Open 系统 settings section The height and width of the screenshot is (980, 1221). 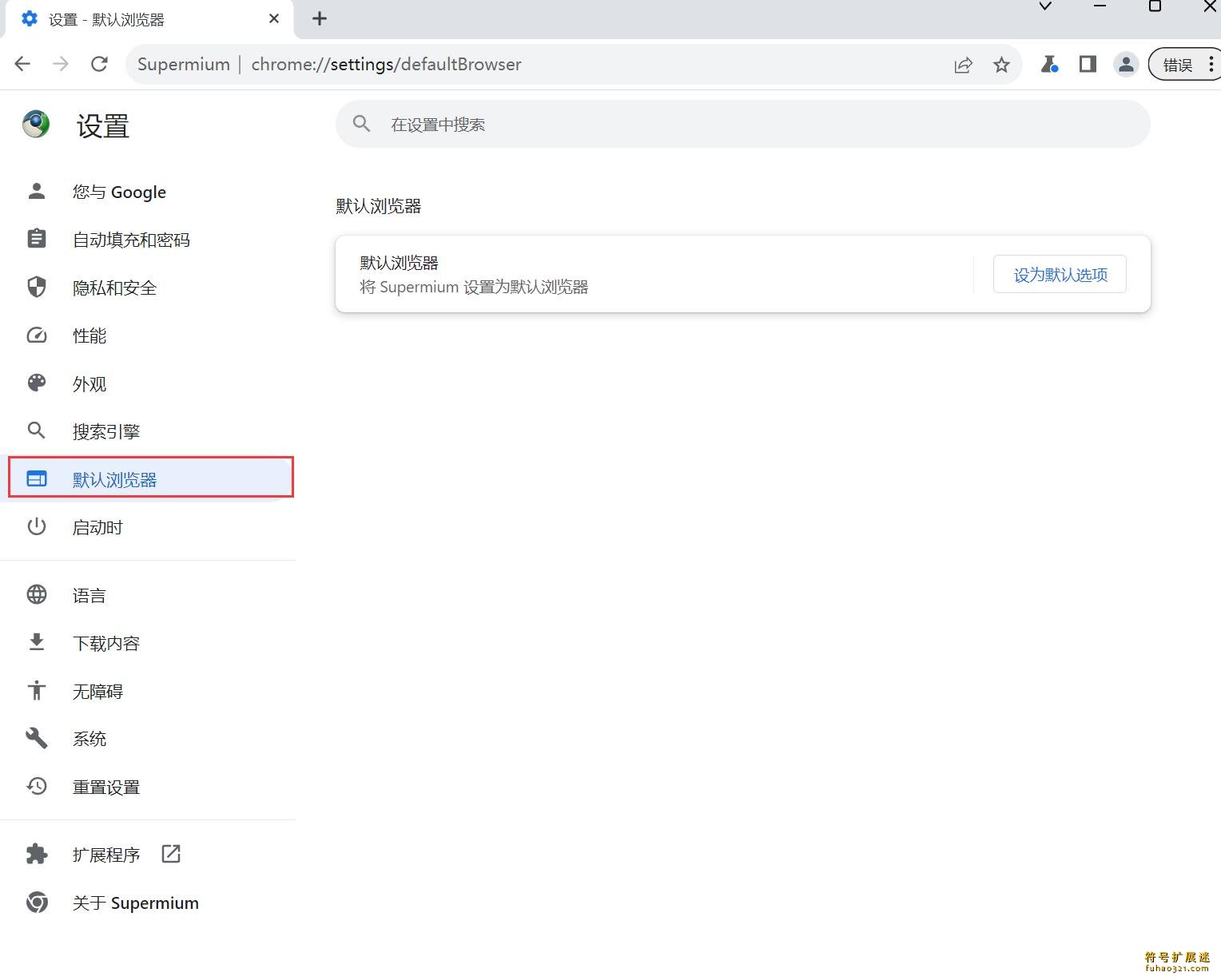click(x=148, y=739)
